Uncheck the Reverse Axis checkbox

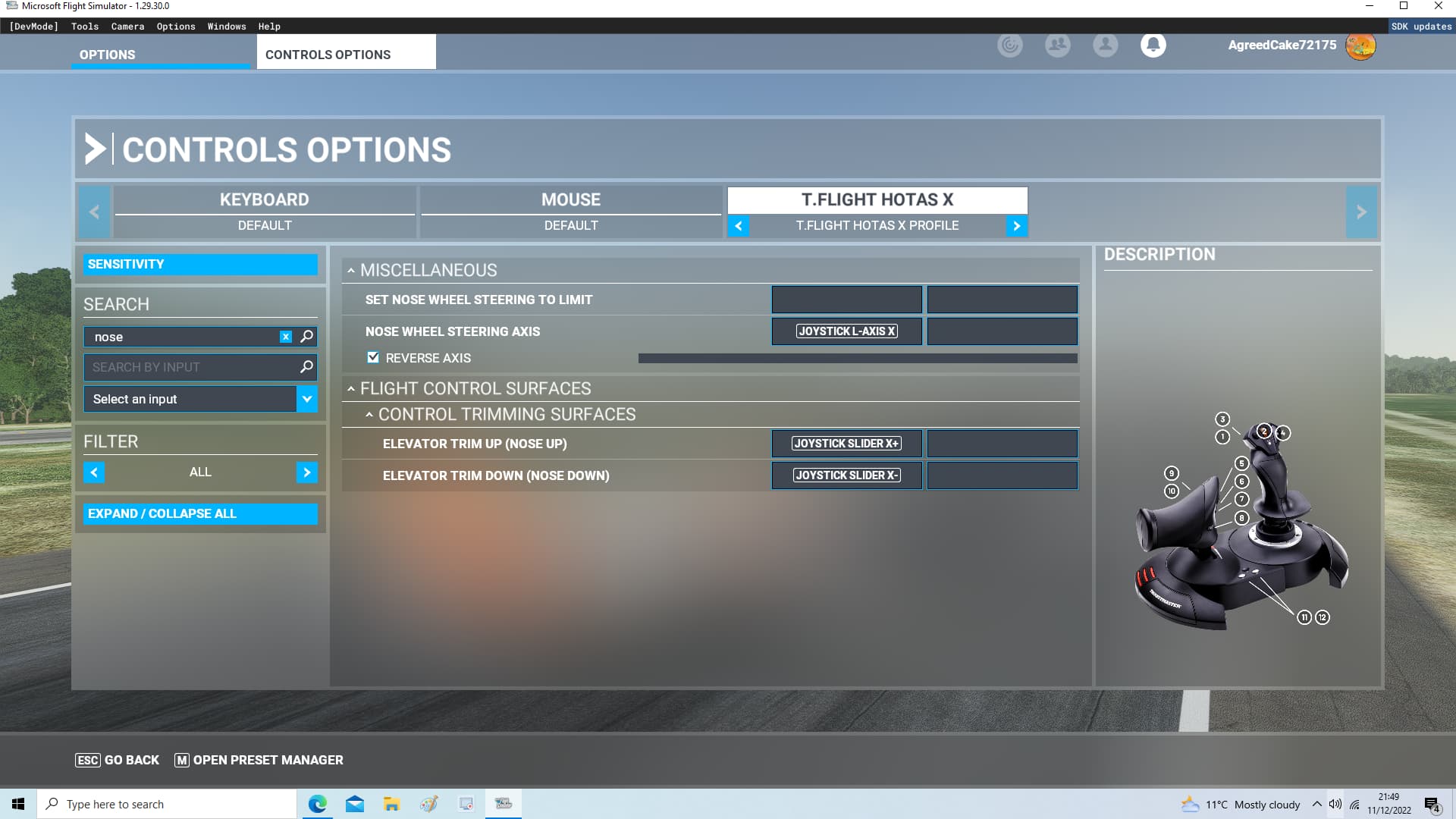coord(373,357)
